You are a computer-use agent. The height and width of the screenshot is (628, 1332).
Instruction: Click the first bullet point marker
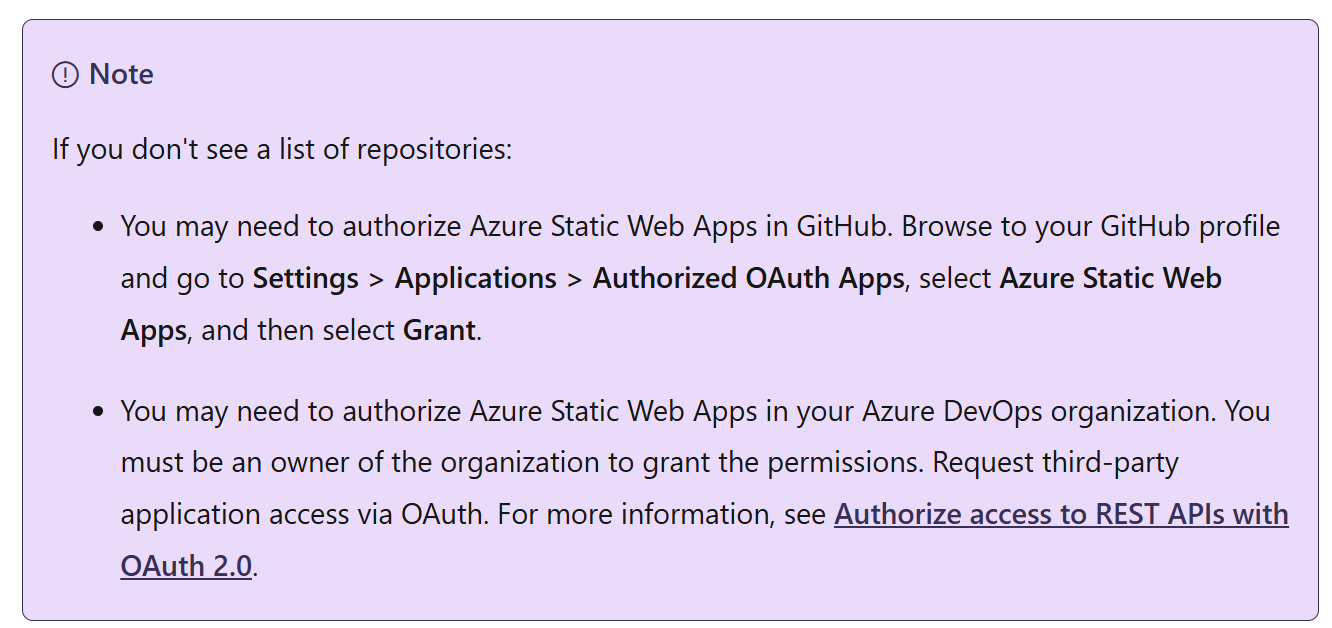point(98,227)
